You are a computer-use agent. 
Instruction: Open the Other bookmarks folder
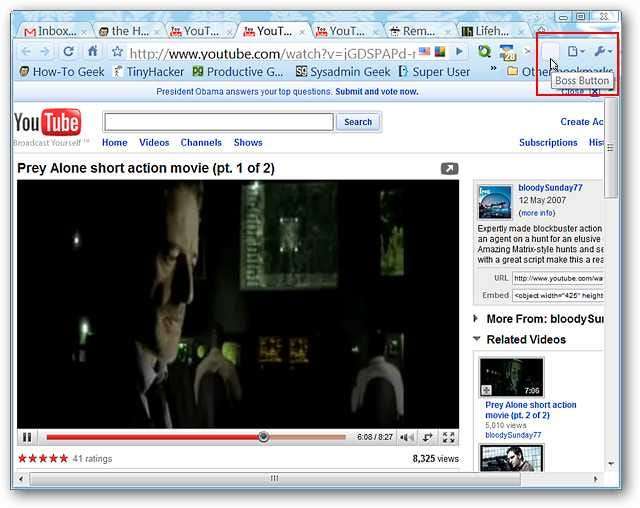560,72
